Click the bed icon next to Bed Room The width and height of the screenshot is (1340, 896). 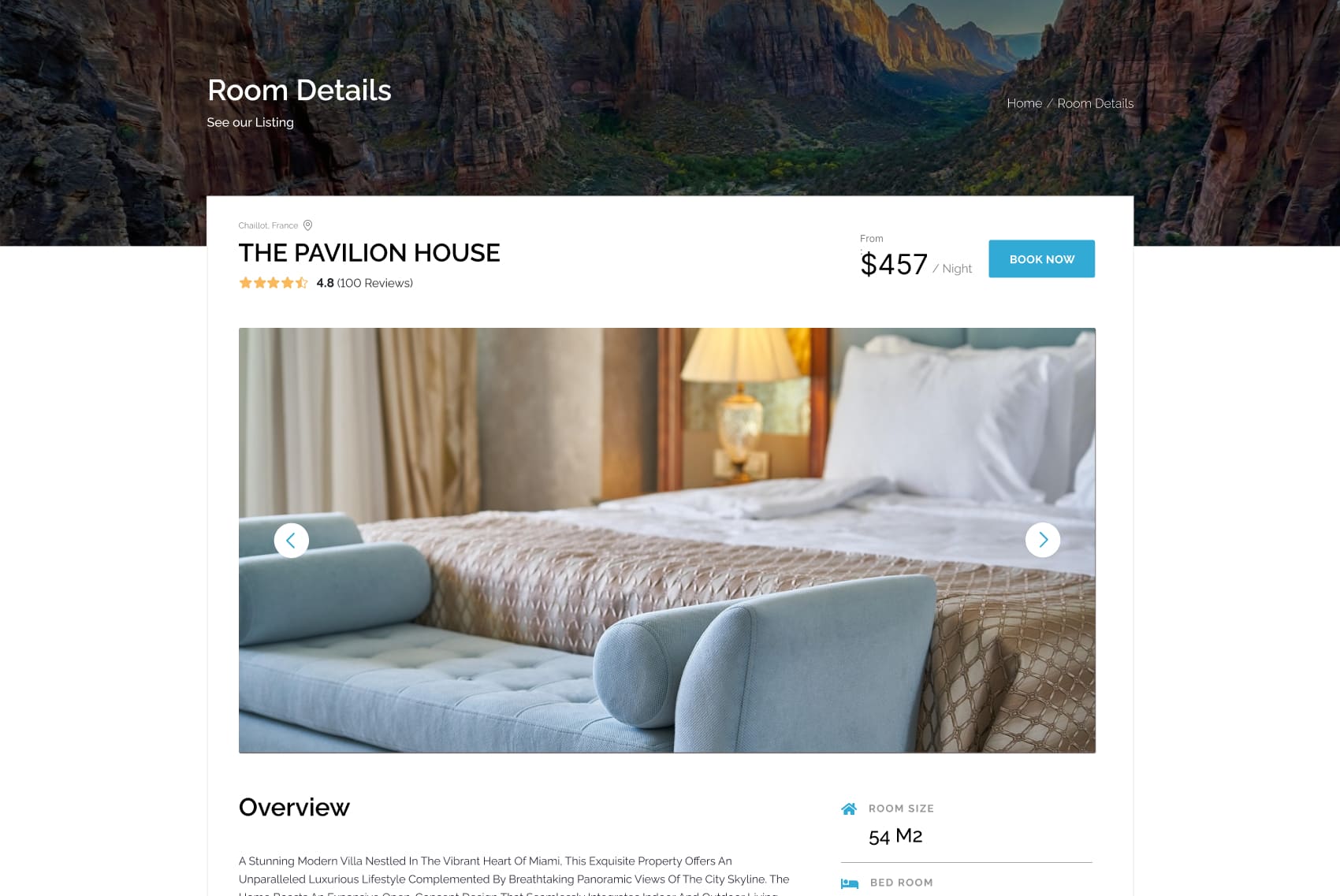click(850, 883)
